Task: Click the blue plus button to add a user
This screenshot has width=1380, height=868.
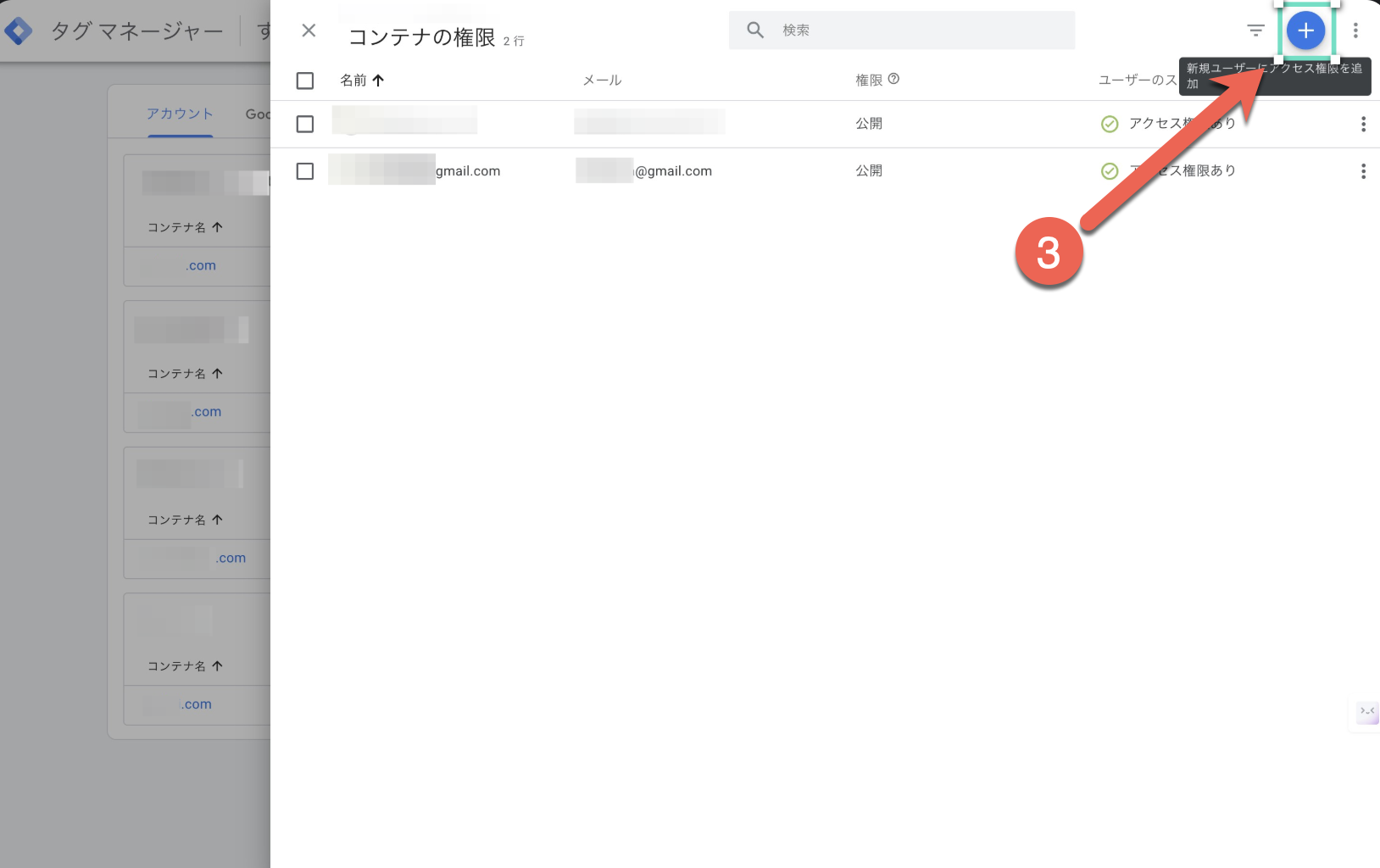Action: (x=1305, y=30)
